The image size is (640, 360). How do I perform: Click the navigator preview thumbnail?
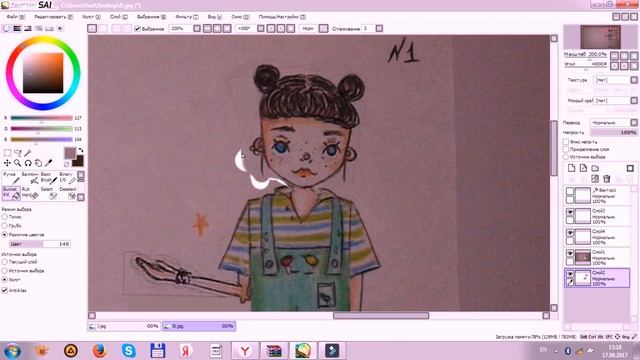pos(600,37)
